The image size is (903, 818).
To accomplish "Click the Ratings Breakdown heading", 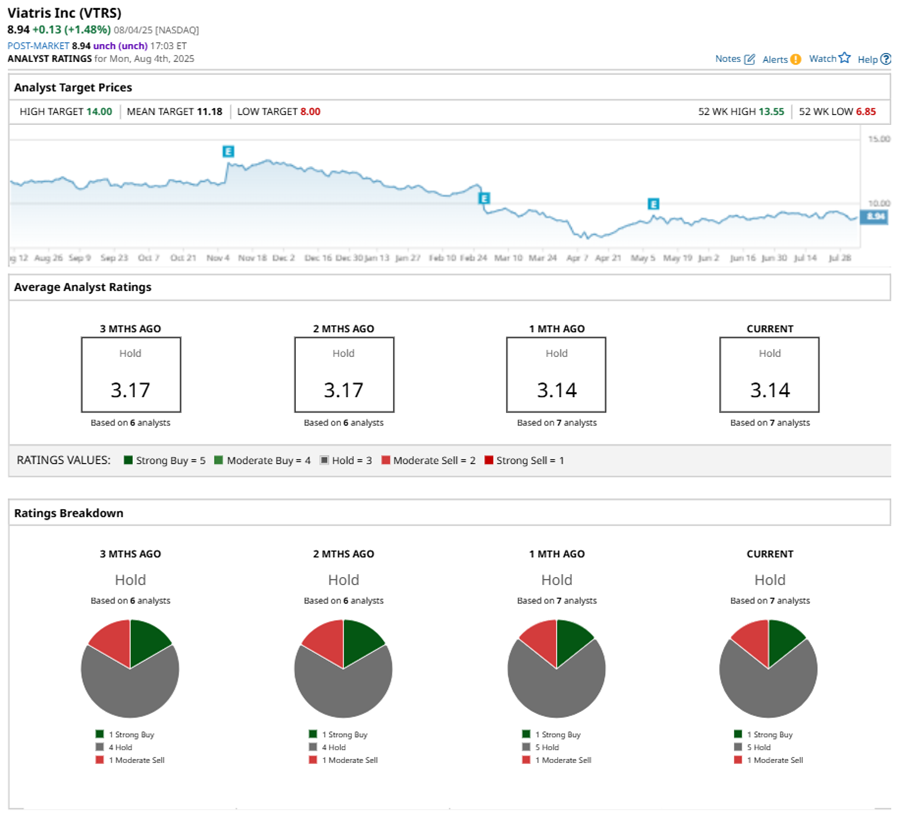I will [x=69, y=513].
